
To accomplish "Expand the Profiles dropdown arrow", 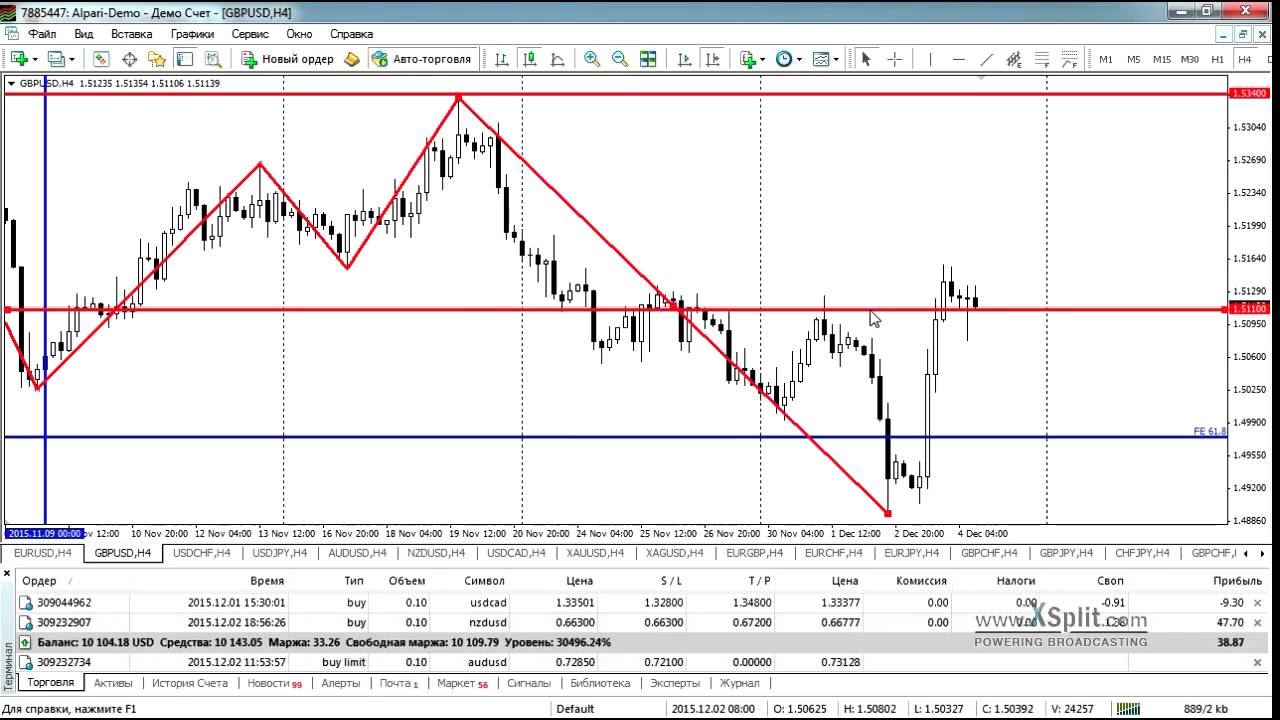I will click(72, 59).
